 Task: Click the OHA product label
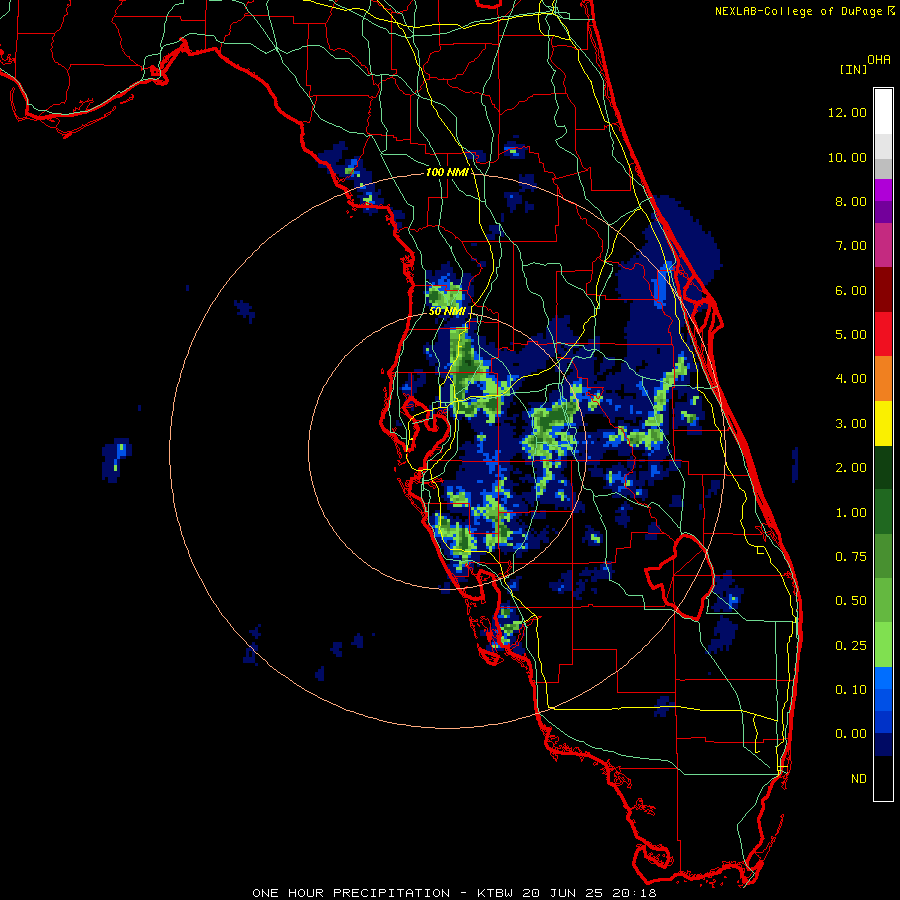[x=879, y=60]
